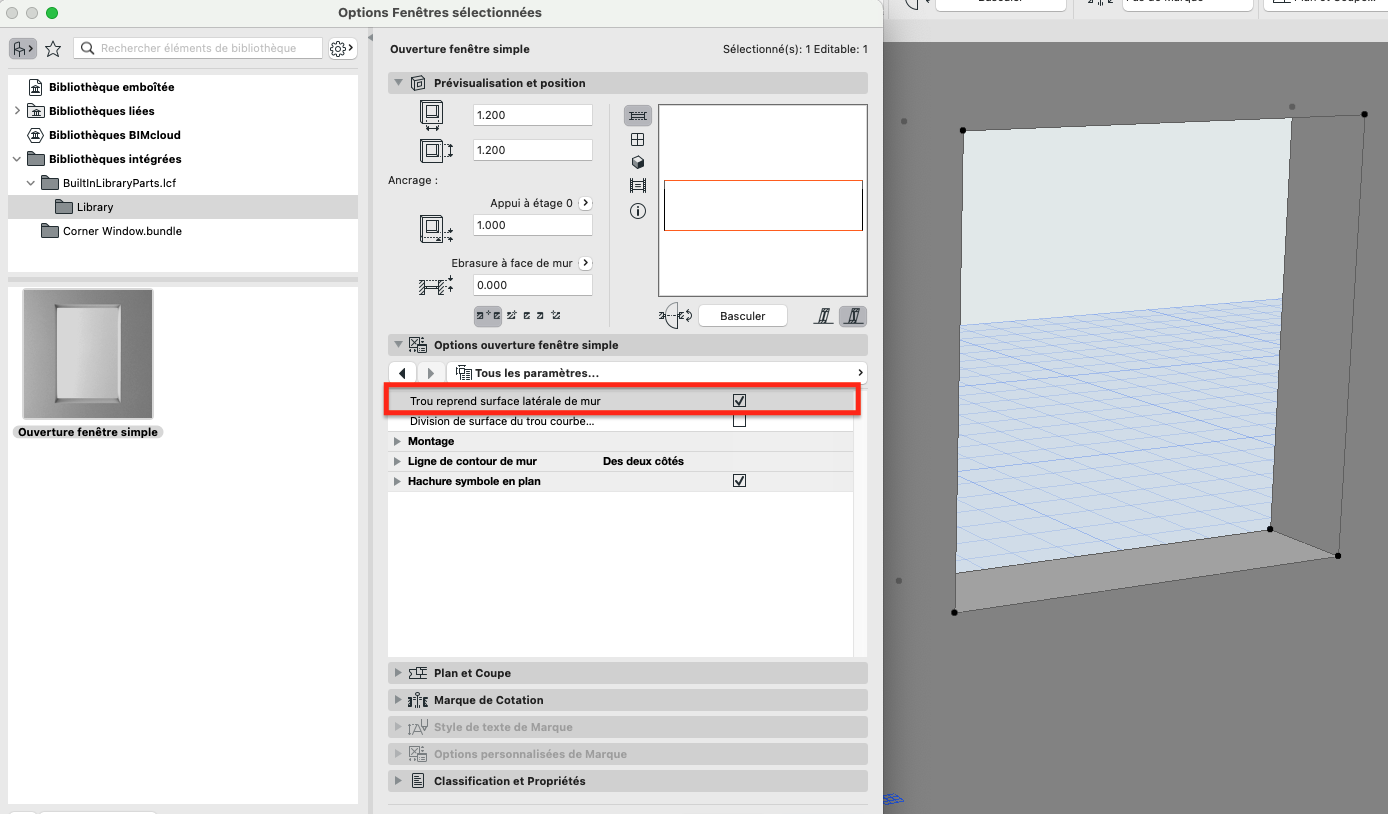The image size is (1388, 814).
Task: Edit the width value field 1.200
Action: 533,115
